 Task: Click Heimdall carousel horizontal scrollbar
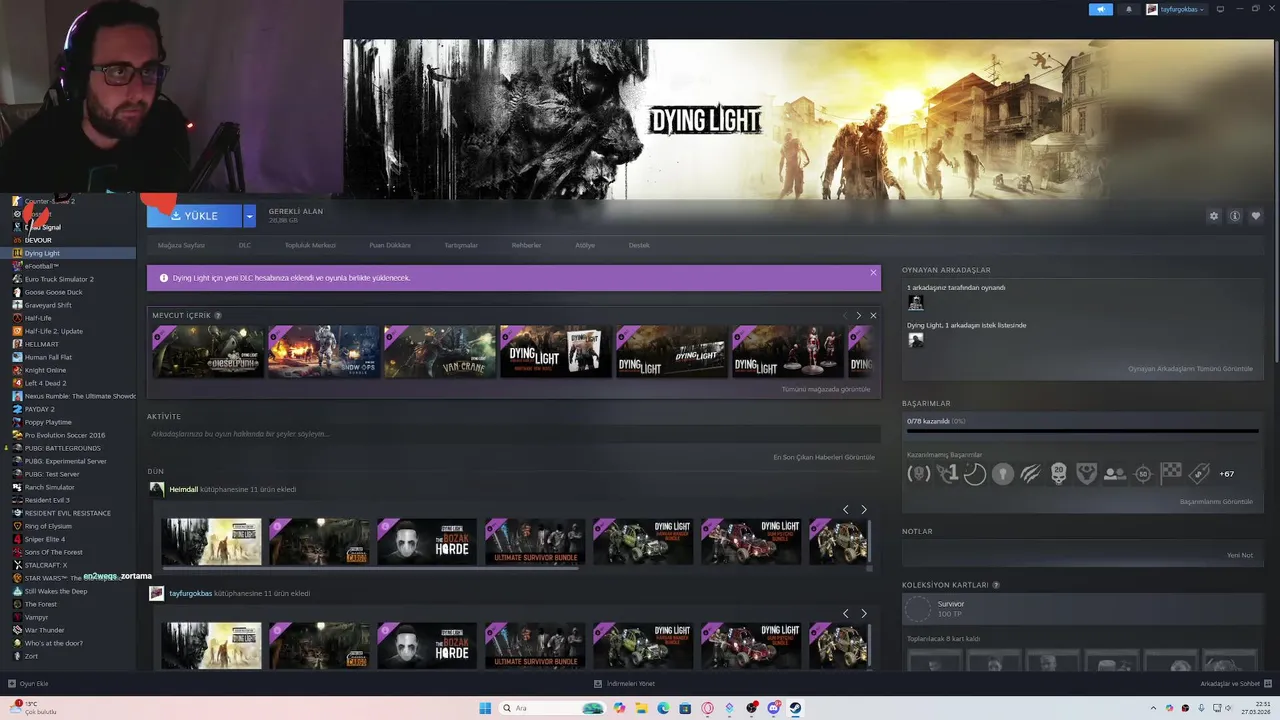370,568
